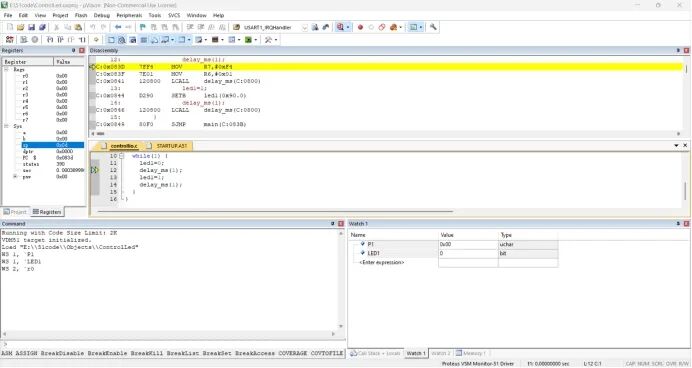Toggle the Call Stack Window icon
The image size is (692, 368).
154,40
